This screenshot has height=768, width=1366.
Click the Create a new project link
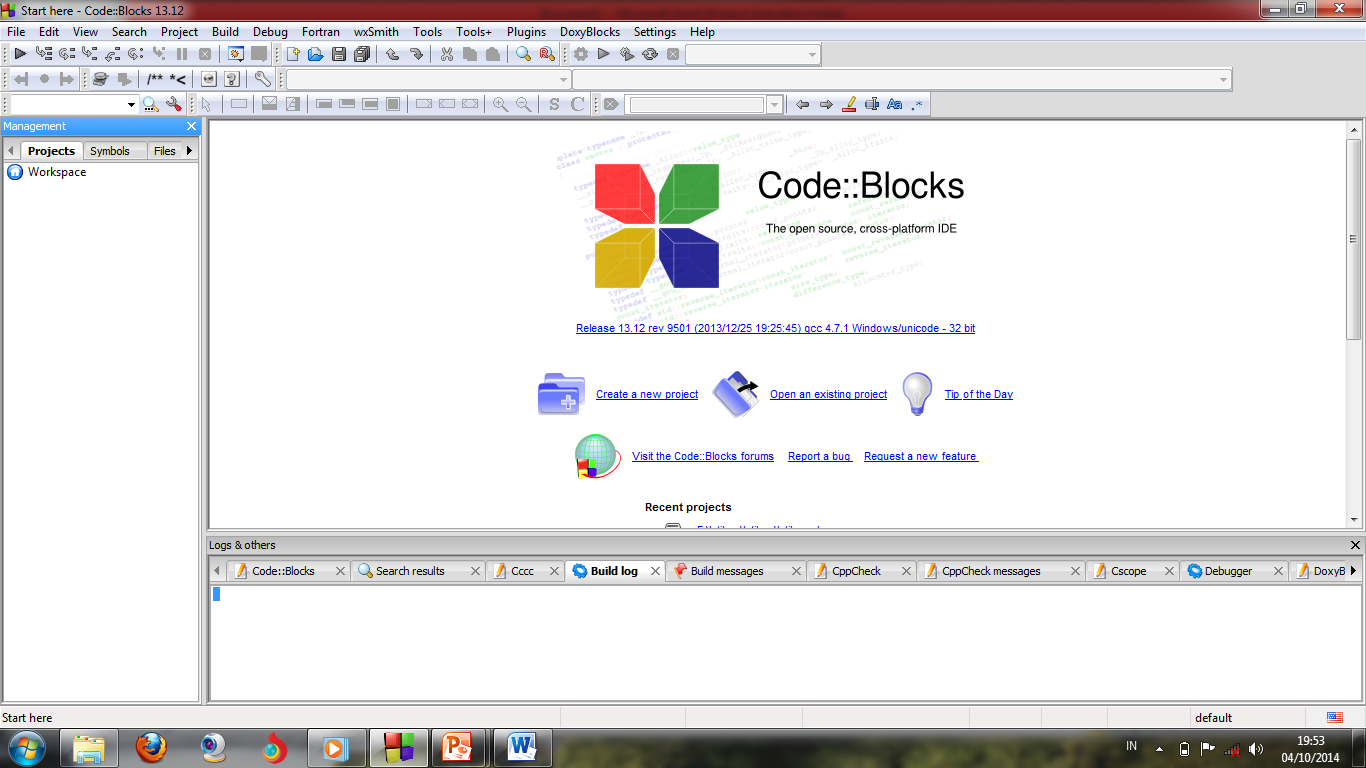646,394
